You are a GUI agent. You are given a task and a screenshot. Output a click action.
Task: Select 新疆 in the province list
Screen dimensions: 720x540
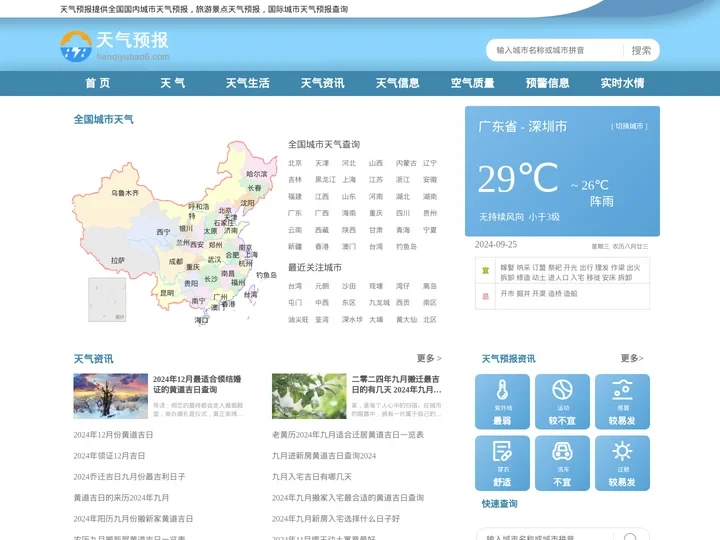click(x=295, y=247)
